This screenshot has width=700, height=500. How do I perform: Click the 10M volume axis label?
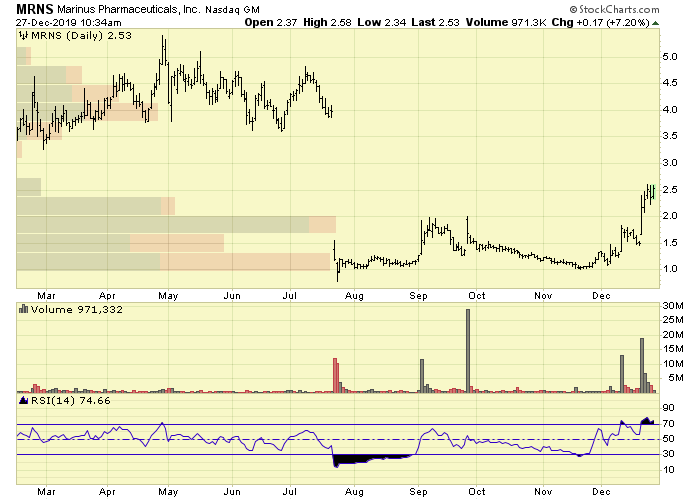(x=673, y=364)
